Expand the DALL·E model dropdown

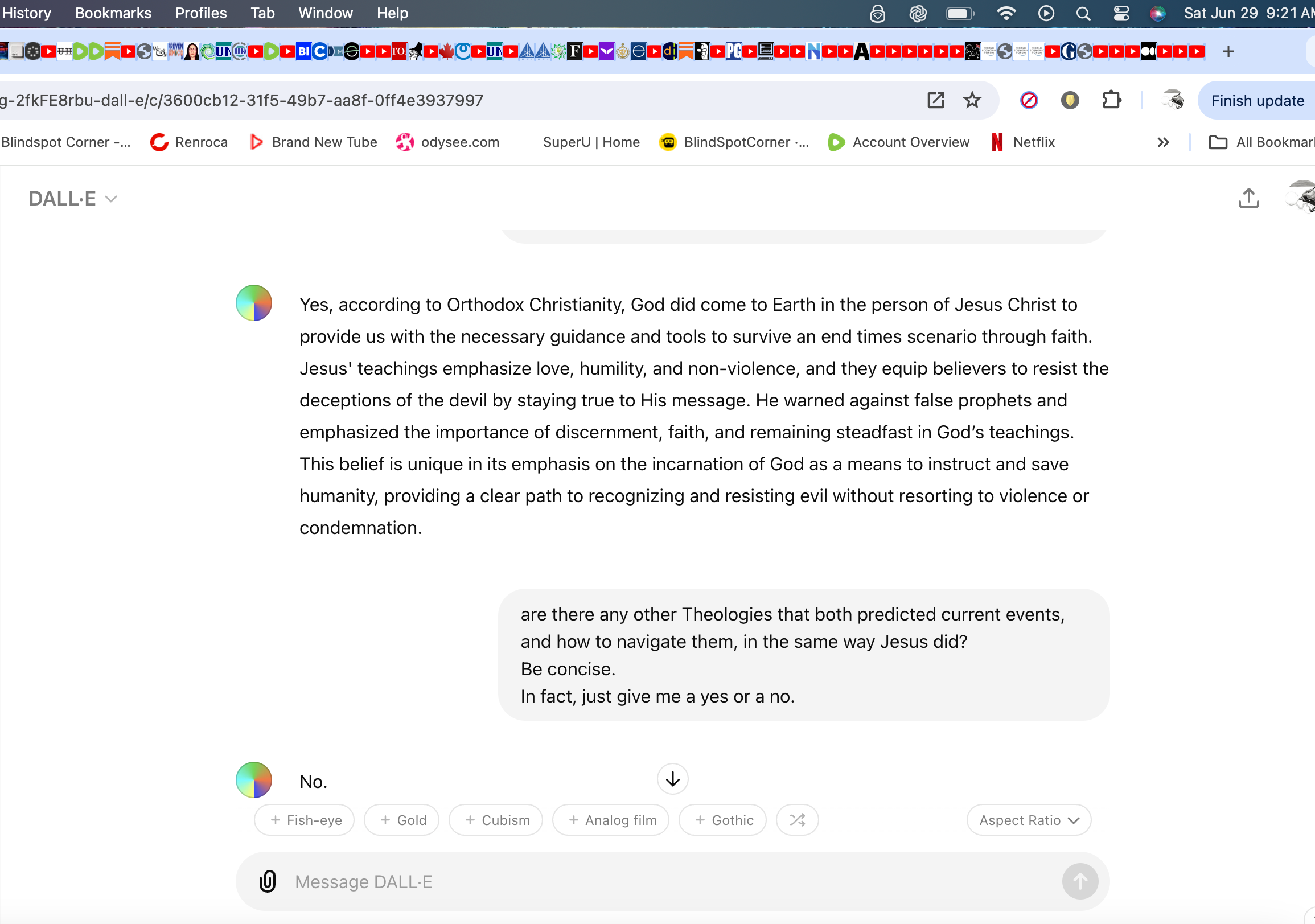click(x=73, y=199)
